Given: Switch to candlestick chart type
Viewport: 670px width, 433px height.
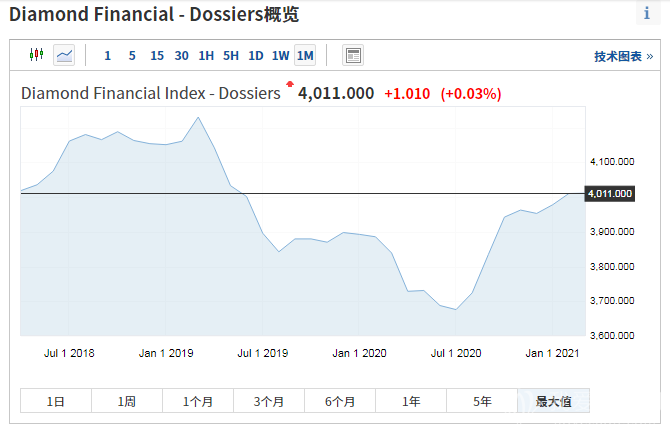Looking at the screenshot, I should [x=37, y=55].
